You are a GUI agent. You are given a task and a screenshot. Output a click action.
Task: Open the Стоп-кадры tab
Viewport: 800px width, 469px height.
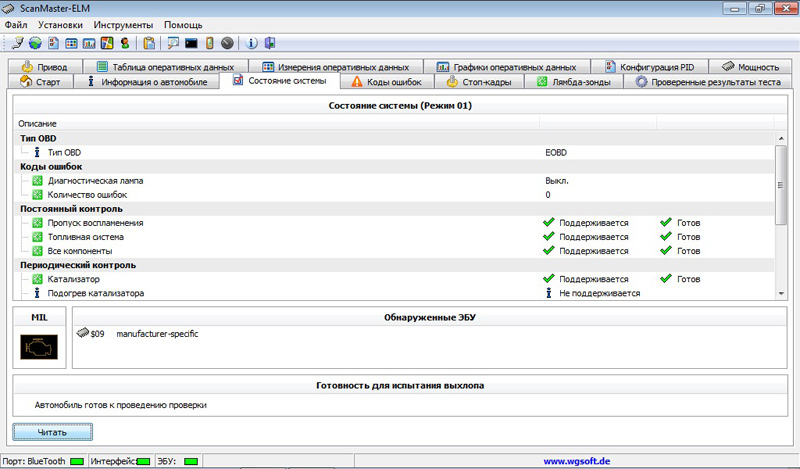point(479,82)
